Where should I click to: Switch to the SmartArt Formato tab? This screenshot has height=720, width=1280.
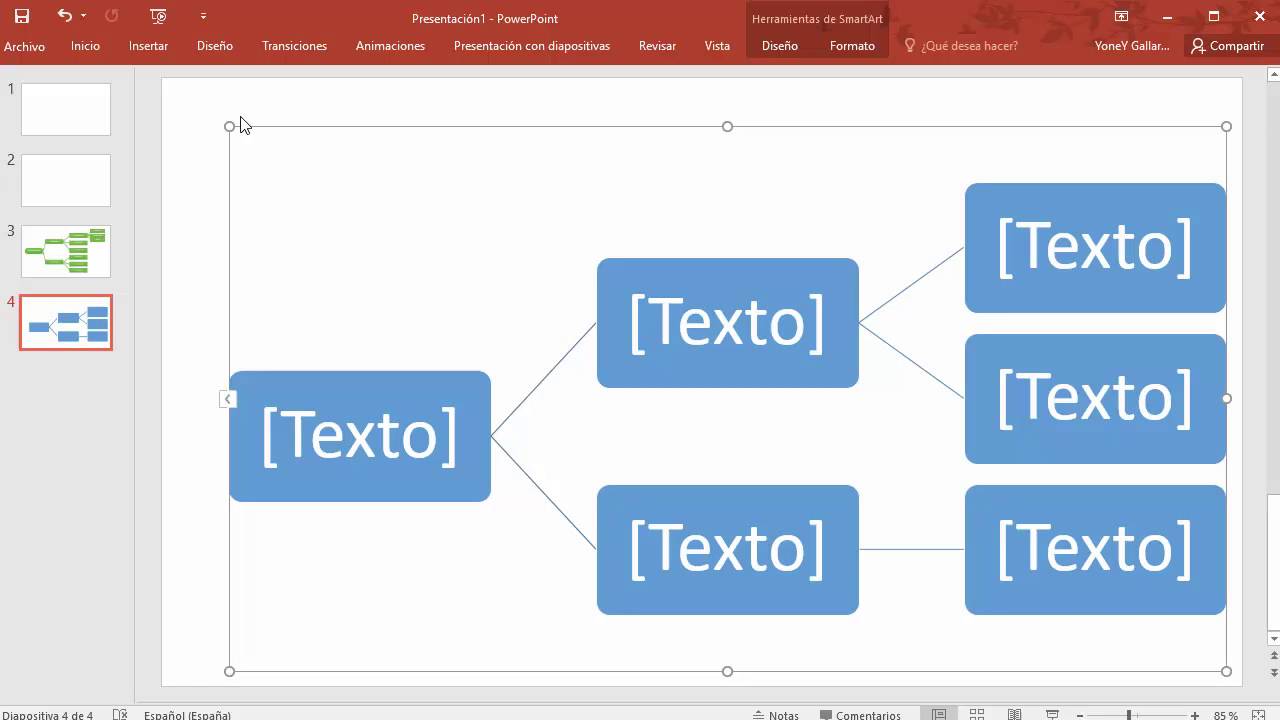[852, 46]
